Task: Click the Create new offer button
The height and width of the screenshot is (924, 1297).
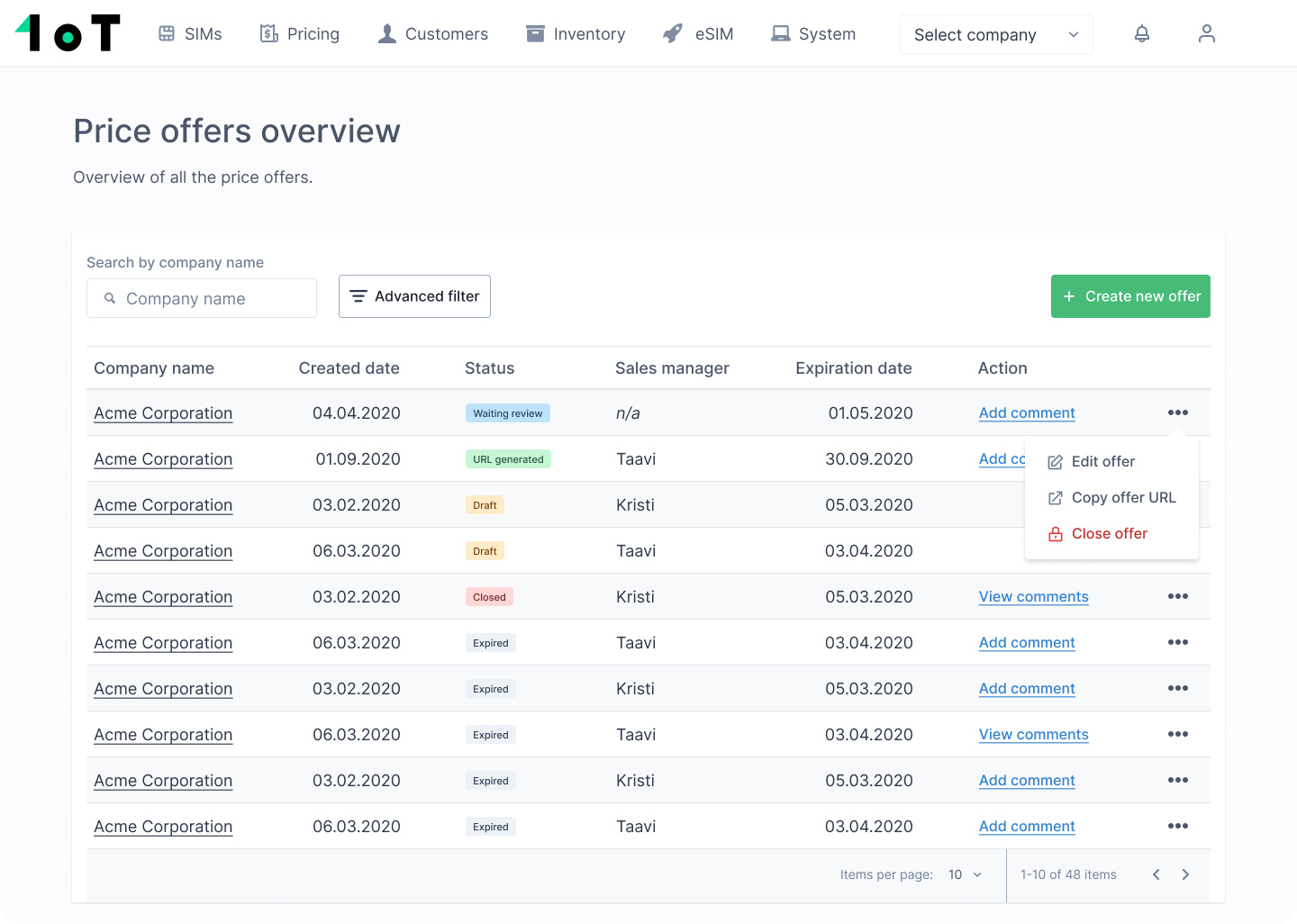Action: (1130, 296)
